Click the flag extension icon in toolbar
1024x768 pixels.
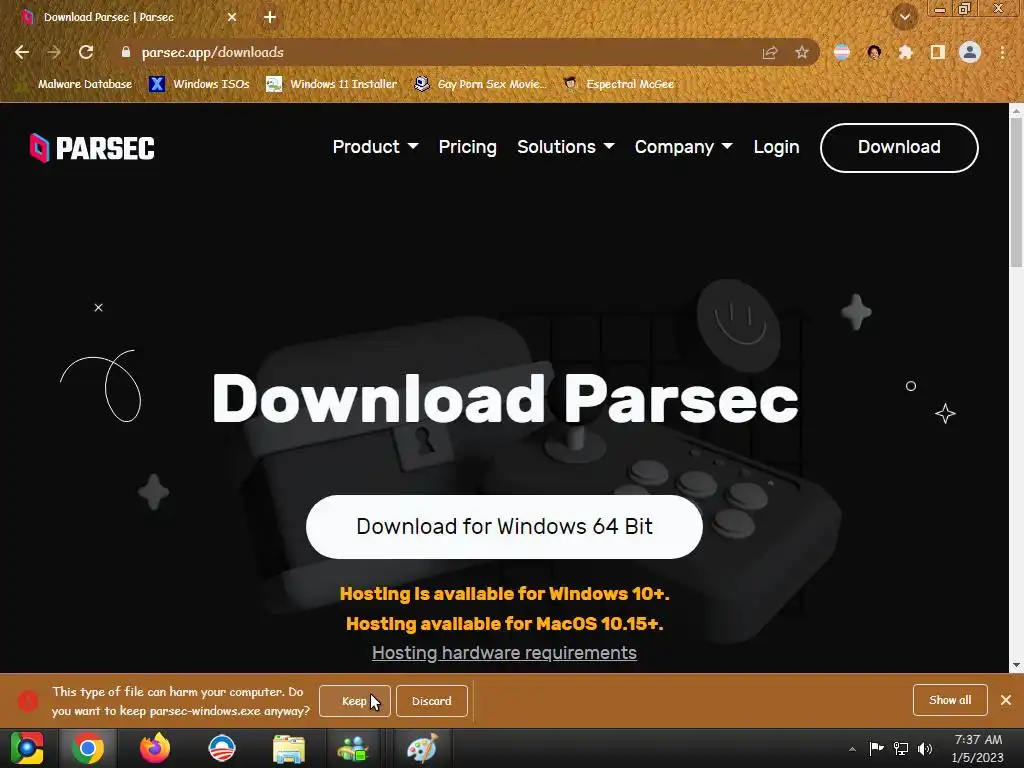(x=842, y=52)
